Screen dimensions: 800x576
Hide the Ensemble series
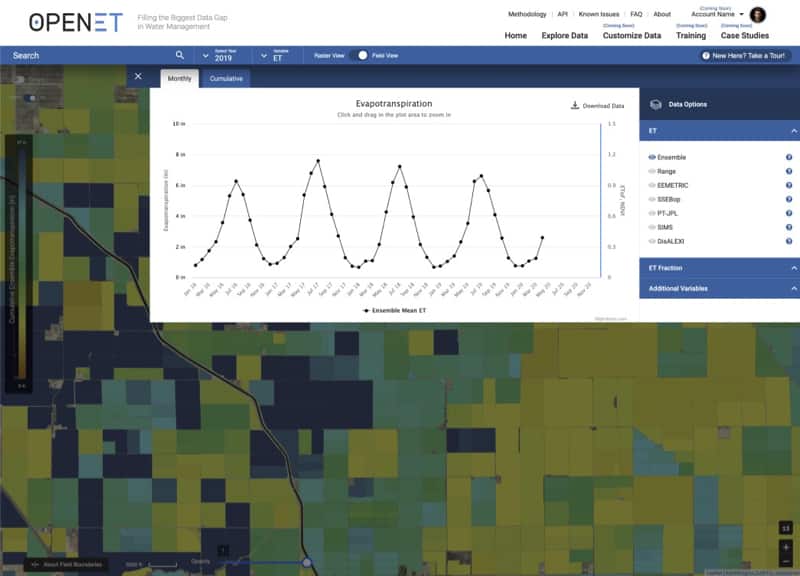(x=652, y=158)
